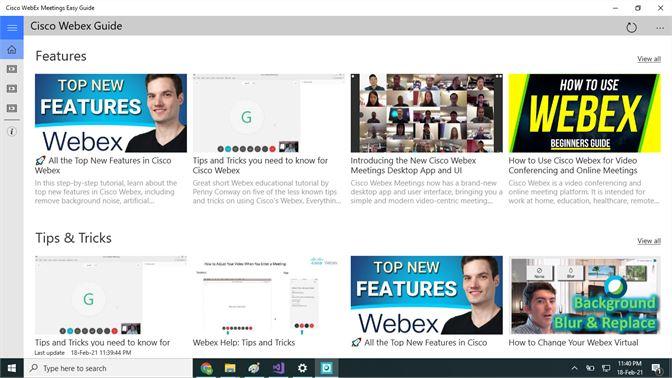
Task: Click the 'Great short Webex educational tutorial' description
Action: point(267,192)
